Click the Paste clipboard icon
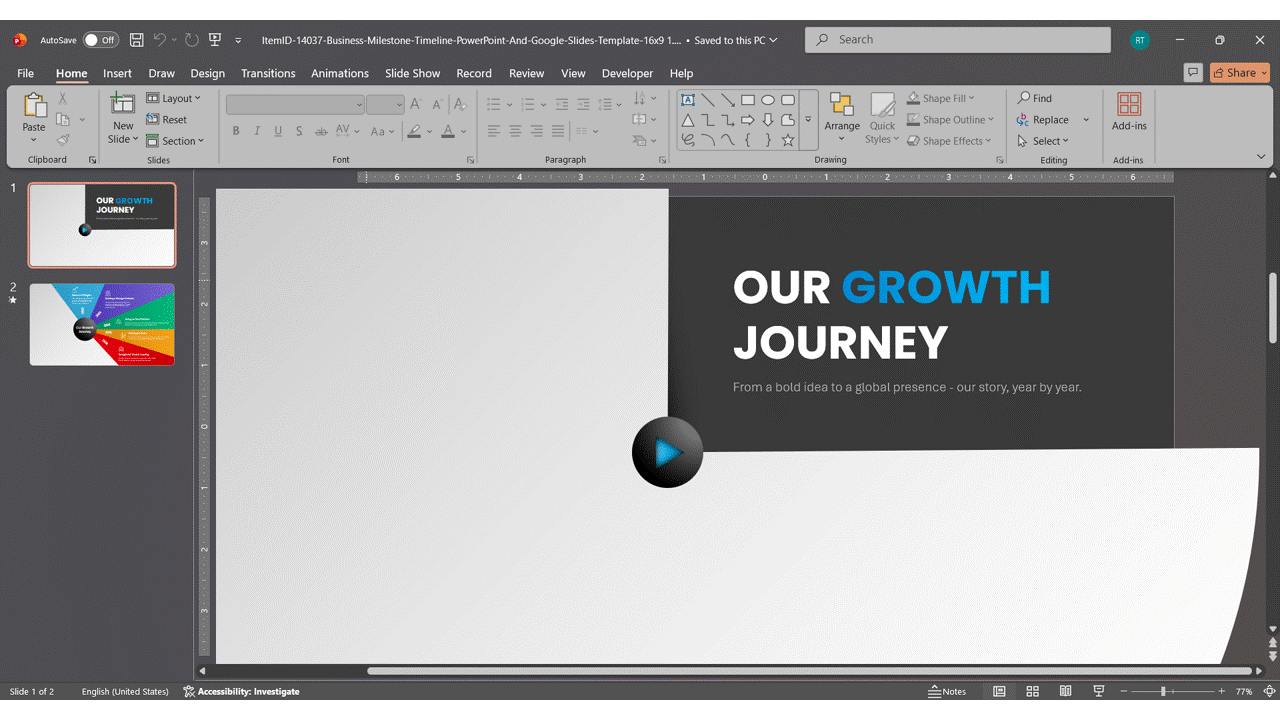 pos(34,105)
